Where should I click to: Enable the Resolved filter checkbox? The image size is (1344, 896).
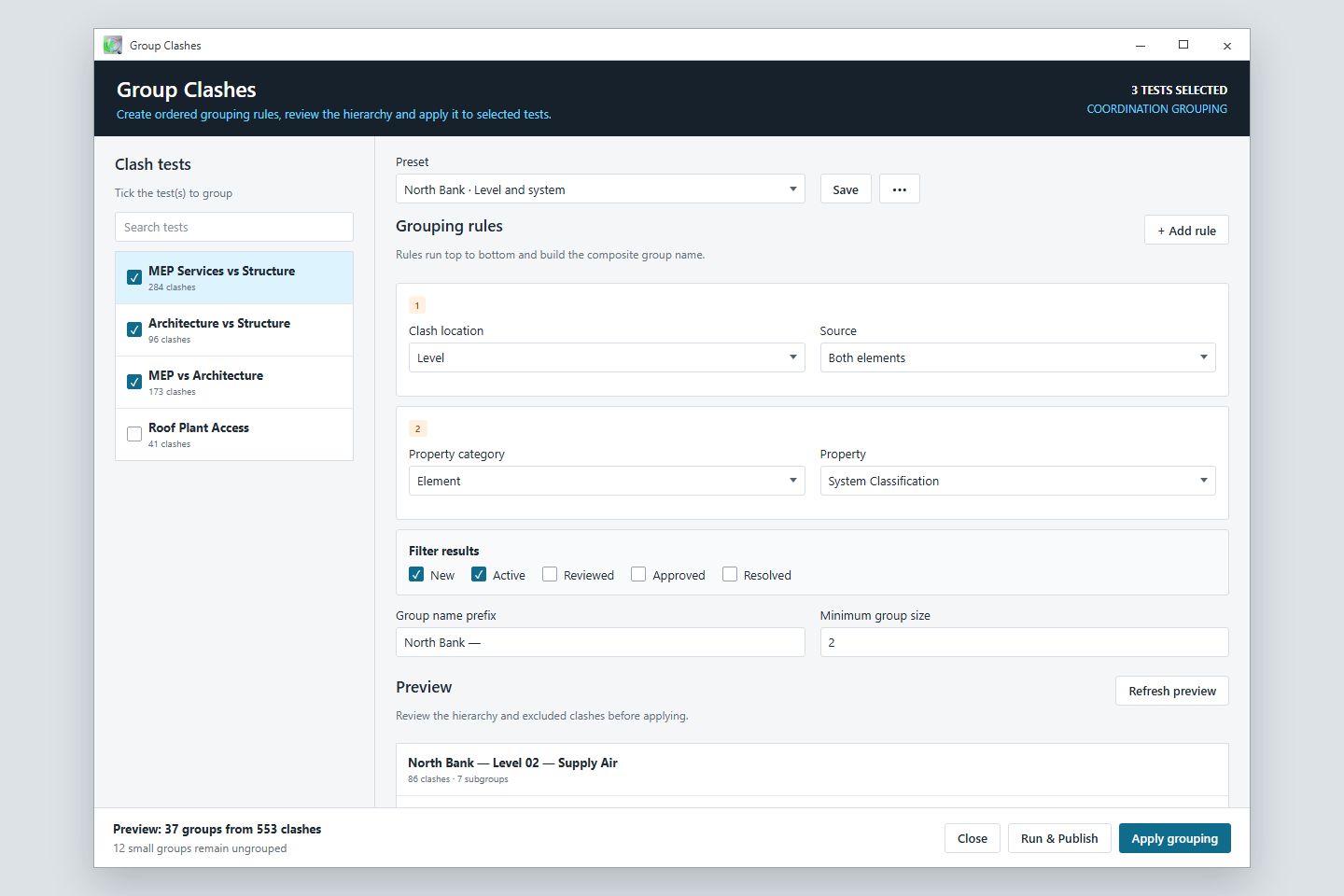(x=730, y=574)
